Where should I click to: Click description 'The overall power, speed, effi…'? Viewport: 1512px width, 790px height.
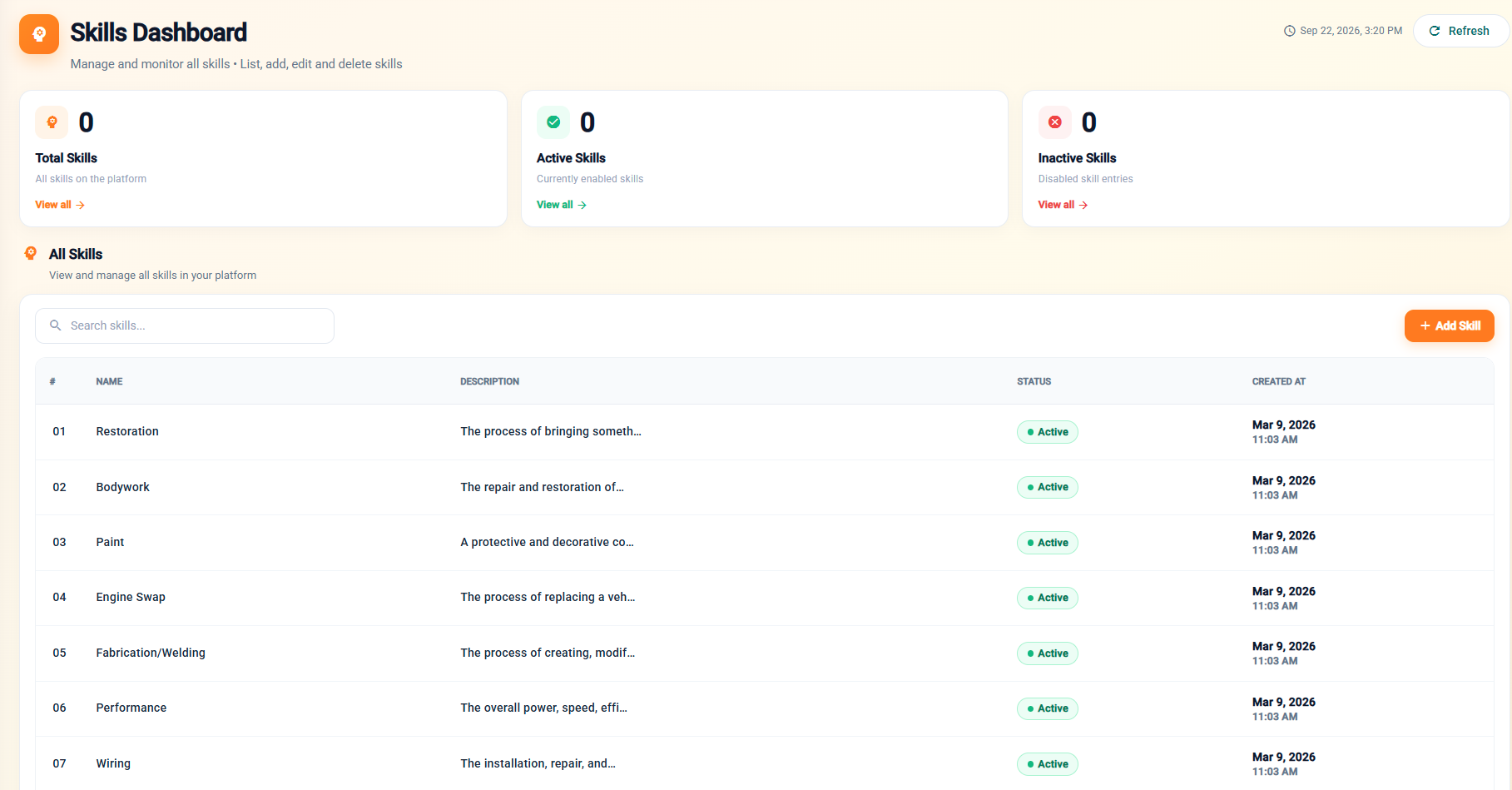click(x=543, y=708)
